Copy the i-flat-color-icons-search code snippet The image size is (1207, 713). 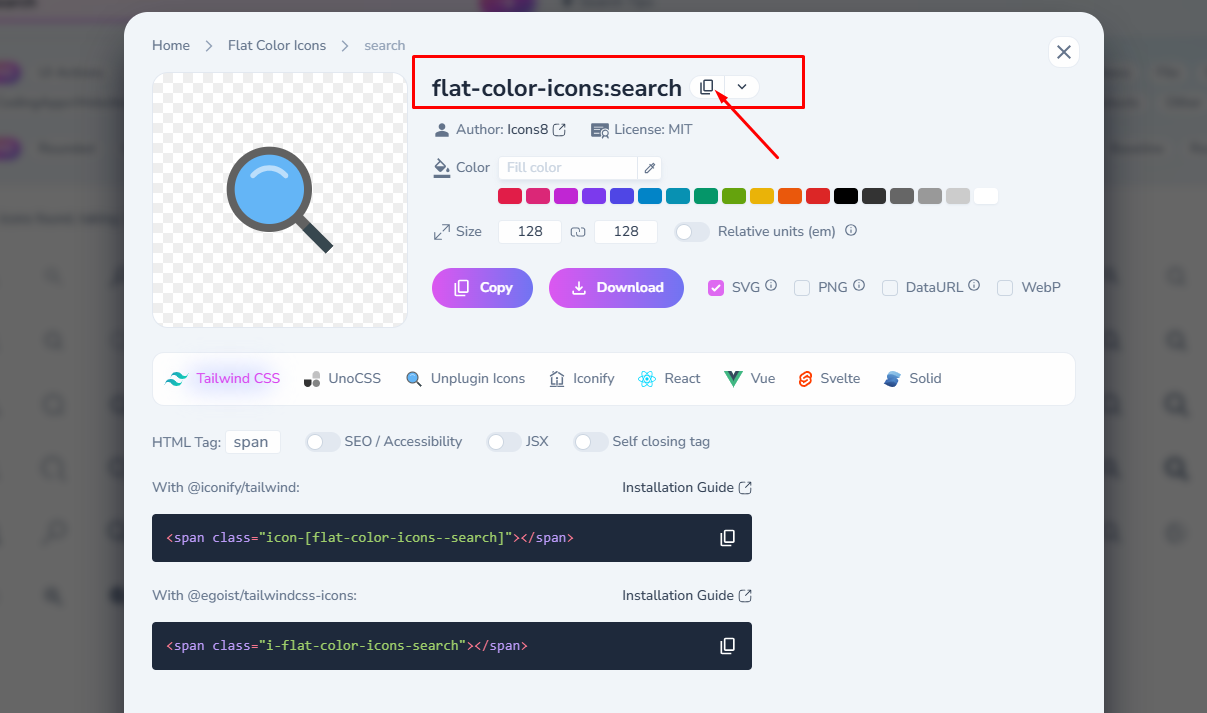pos(728,646)
